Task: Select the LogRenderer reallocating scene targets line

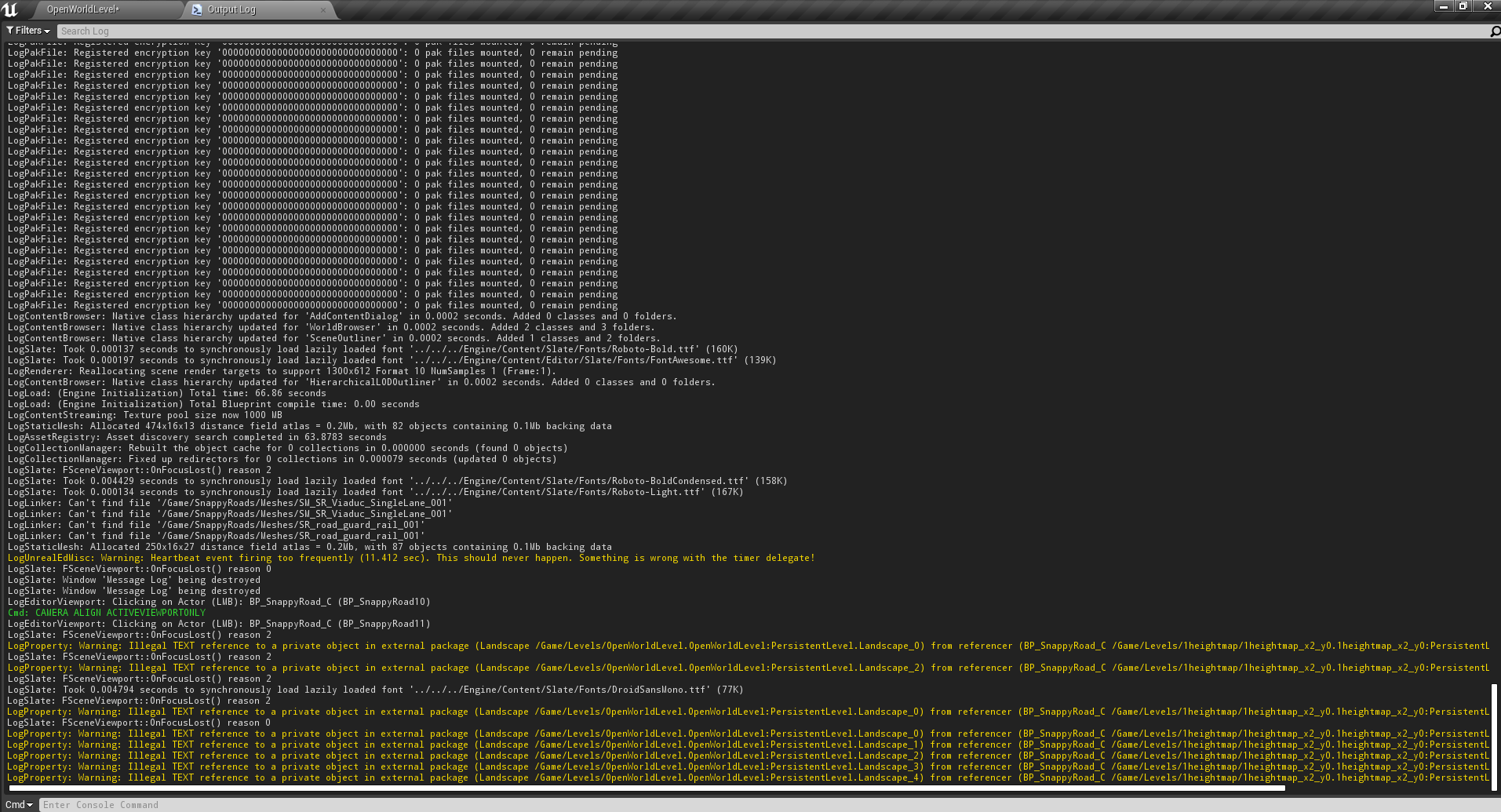Action: tap(282, 371)
